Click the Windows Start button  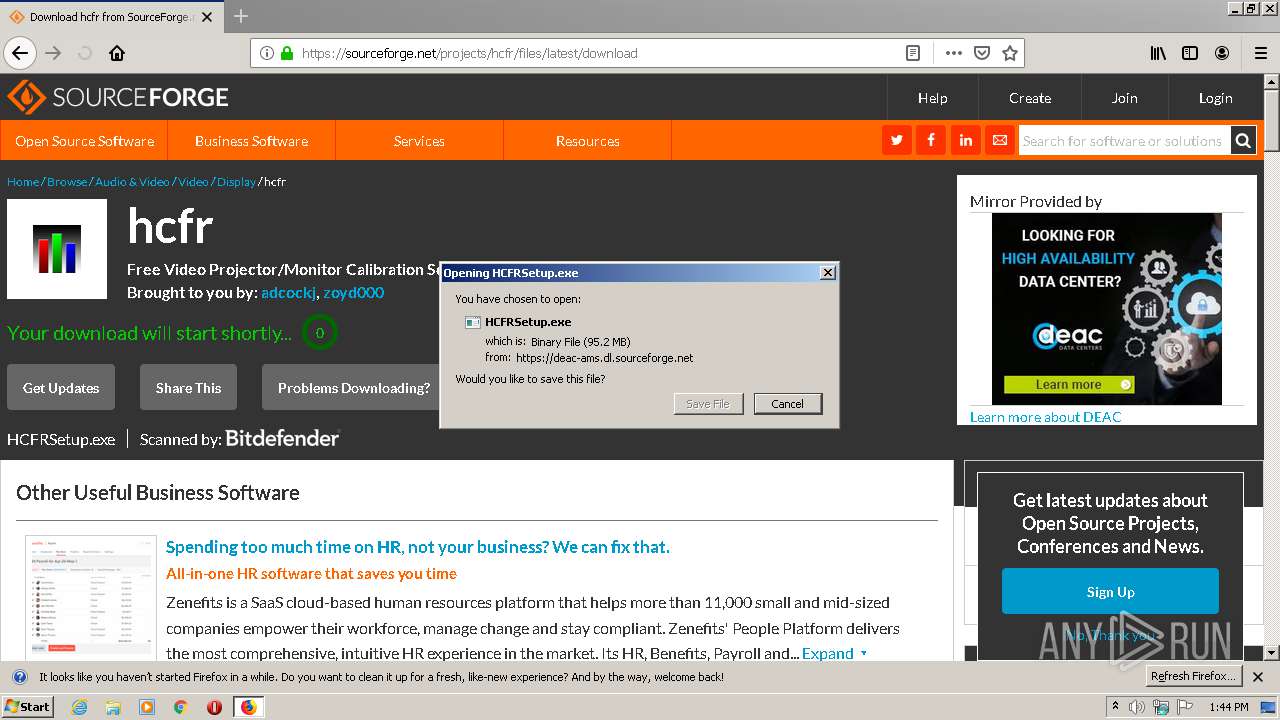pos(27,707)
